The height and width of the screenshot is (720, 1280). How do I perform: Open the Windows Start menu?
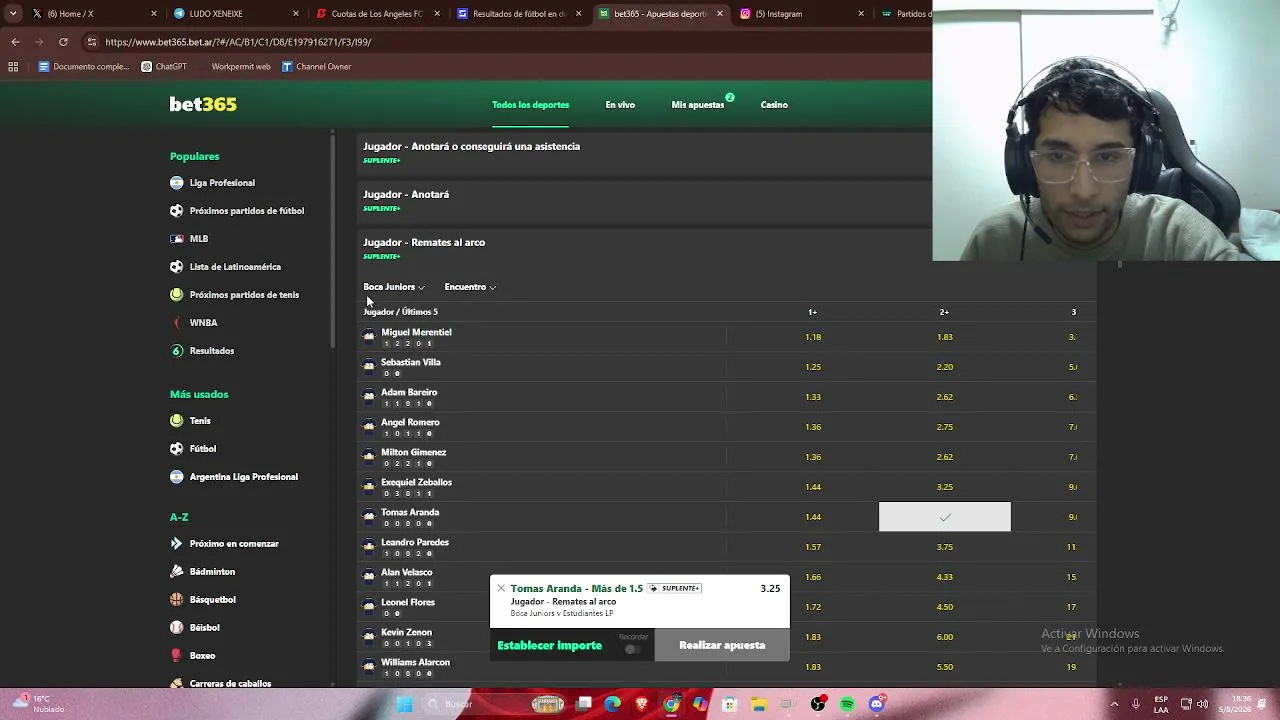click(x=405, y=704)
